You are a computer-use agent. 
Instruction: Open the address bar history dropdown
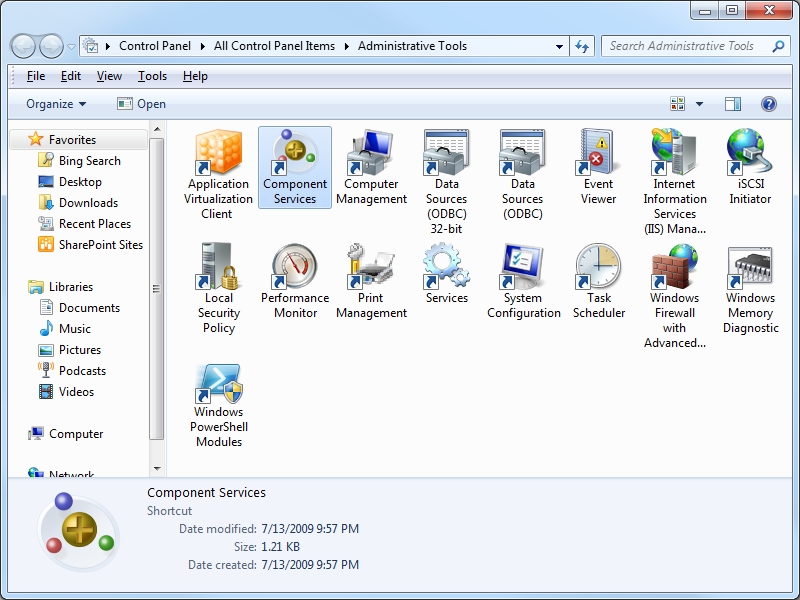click(559, 46)
